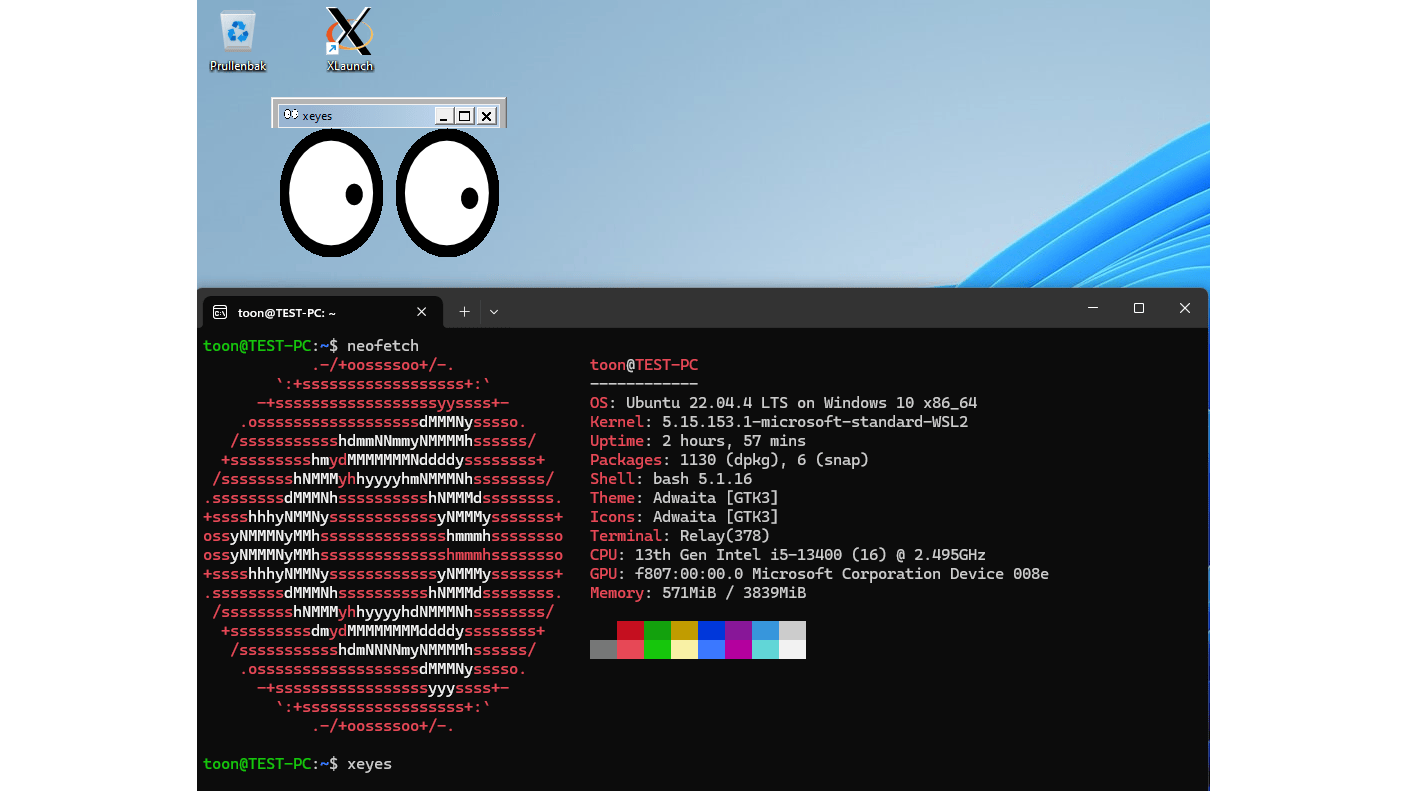Click the "CPU: 13th Gen Intel i5-13400" line
This screenshot has height=791, width=1406.
click(x=788, y=555)
